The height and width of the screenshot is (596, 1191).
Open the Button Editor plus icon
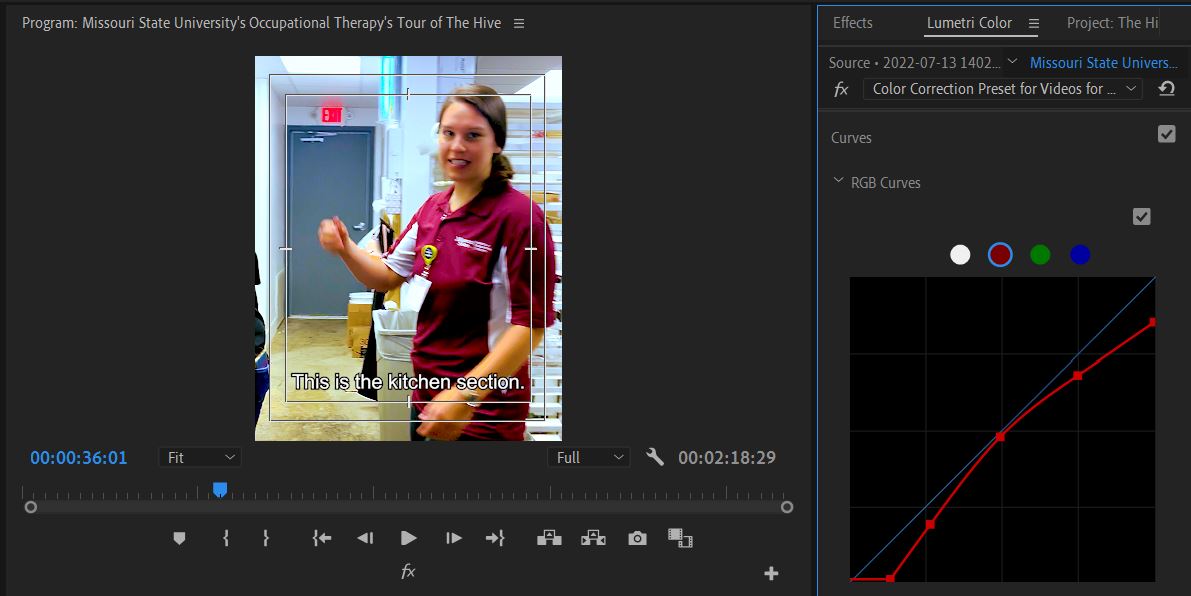(x=771, y=573)
